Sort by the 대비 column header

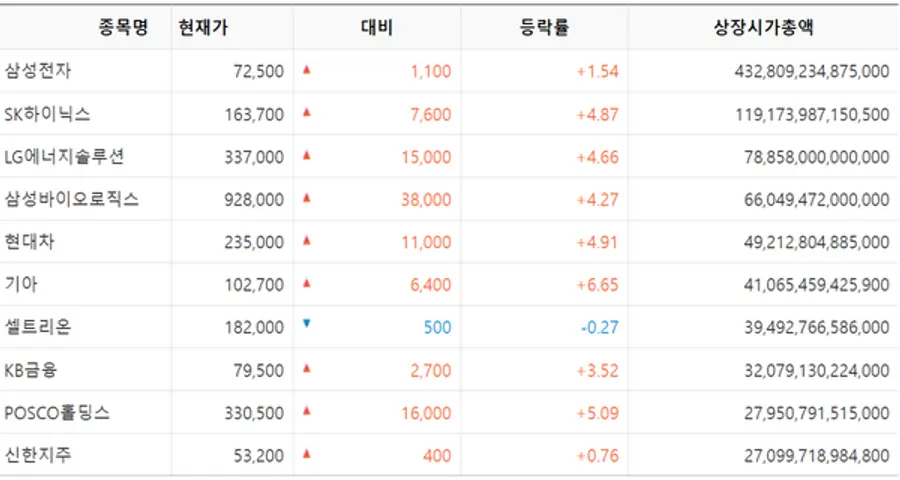click(377, 27)
